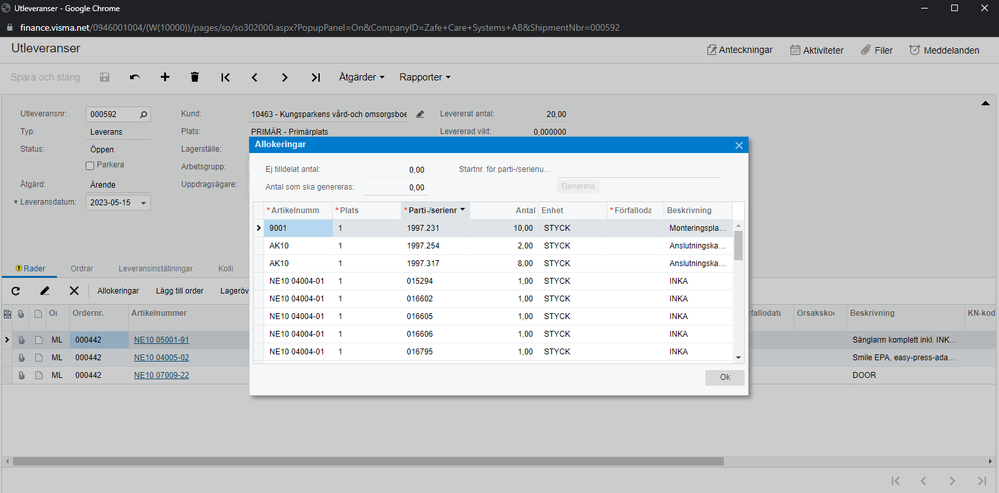Collapse the header form with the triangle
The width and height of the screenshot is (999, 493).
[985, 103]
